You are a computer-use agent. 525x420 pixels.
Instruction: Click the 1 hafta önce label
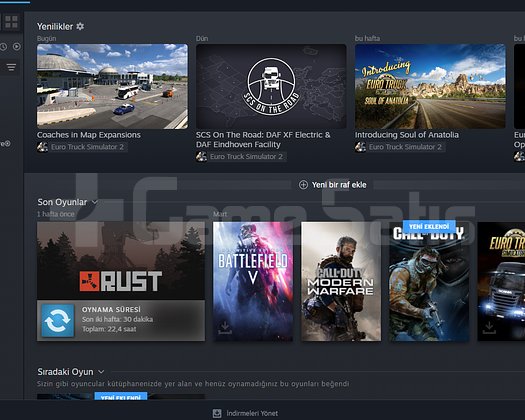pyautogui.click(x=56, y=214)
